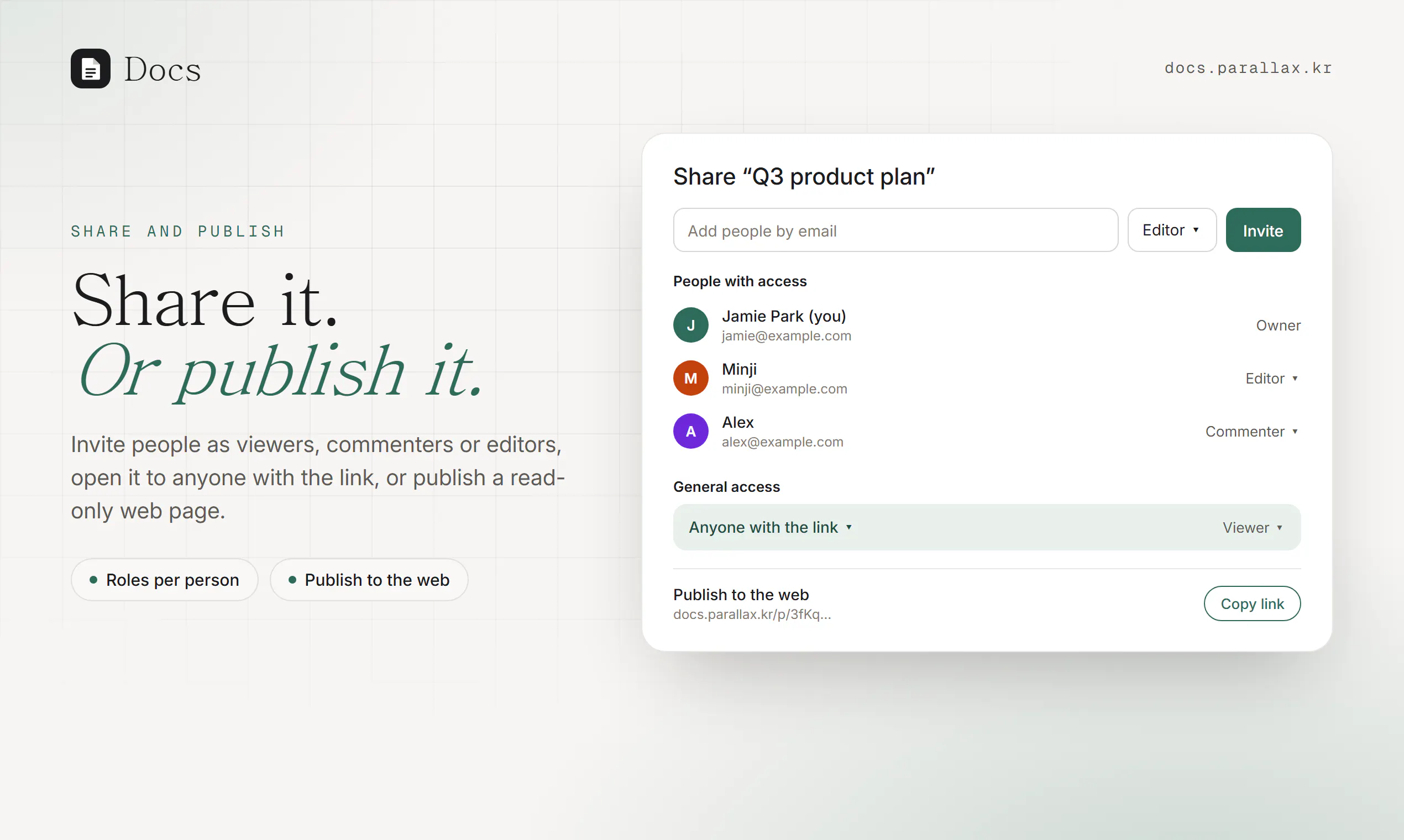Click Minji's orange M avatar
This screenshot has width=1404, height=840.
[691, 378]
